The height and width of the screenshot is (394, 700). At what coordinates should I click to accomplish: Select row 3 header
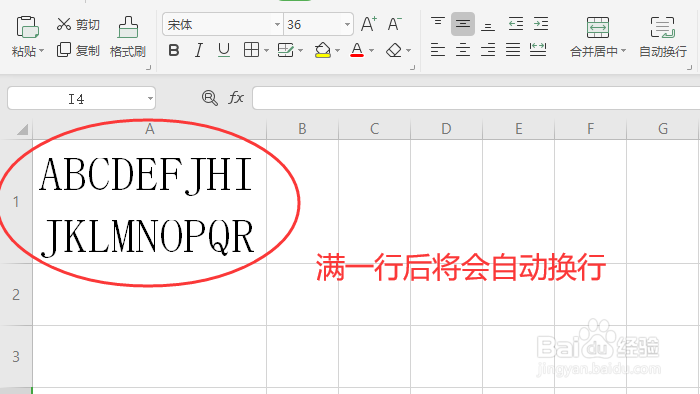[x=16, y=357]
